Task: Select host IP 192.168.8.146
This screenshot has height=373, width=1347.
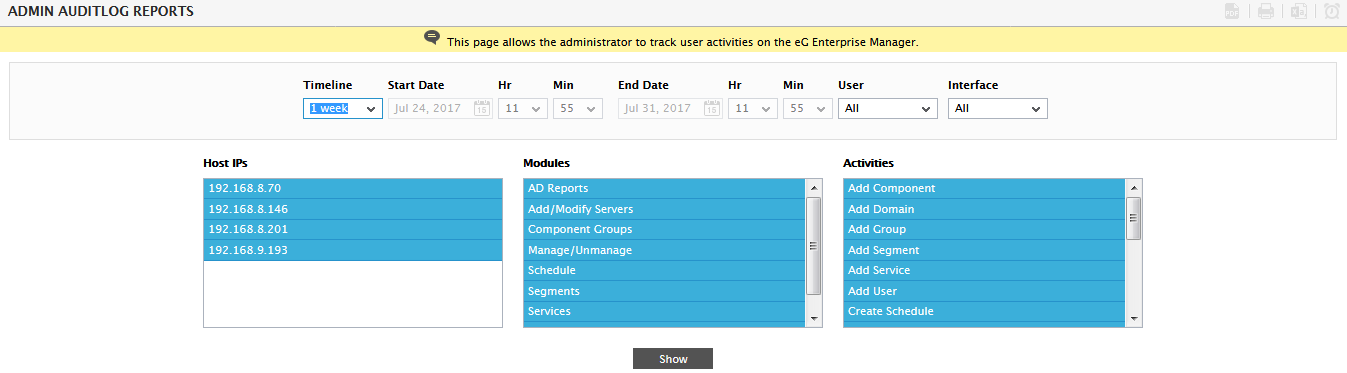Action: coord(353,209)
